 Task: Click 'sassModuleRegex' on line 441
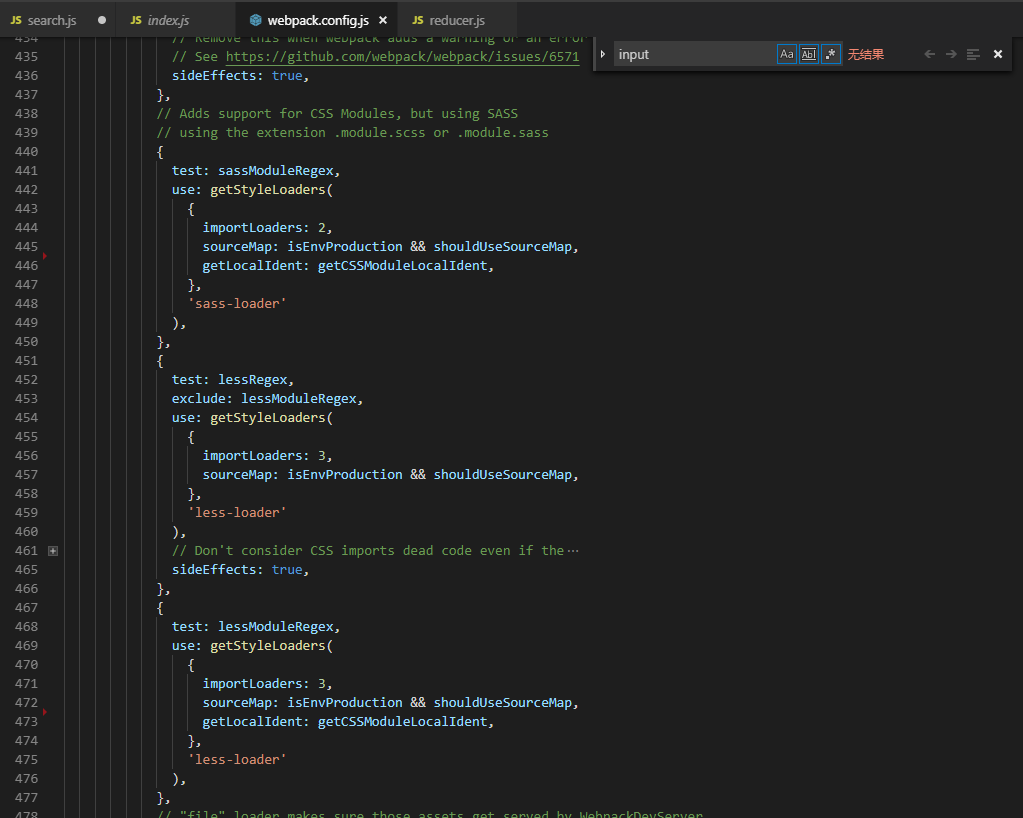tap(275, 171)
